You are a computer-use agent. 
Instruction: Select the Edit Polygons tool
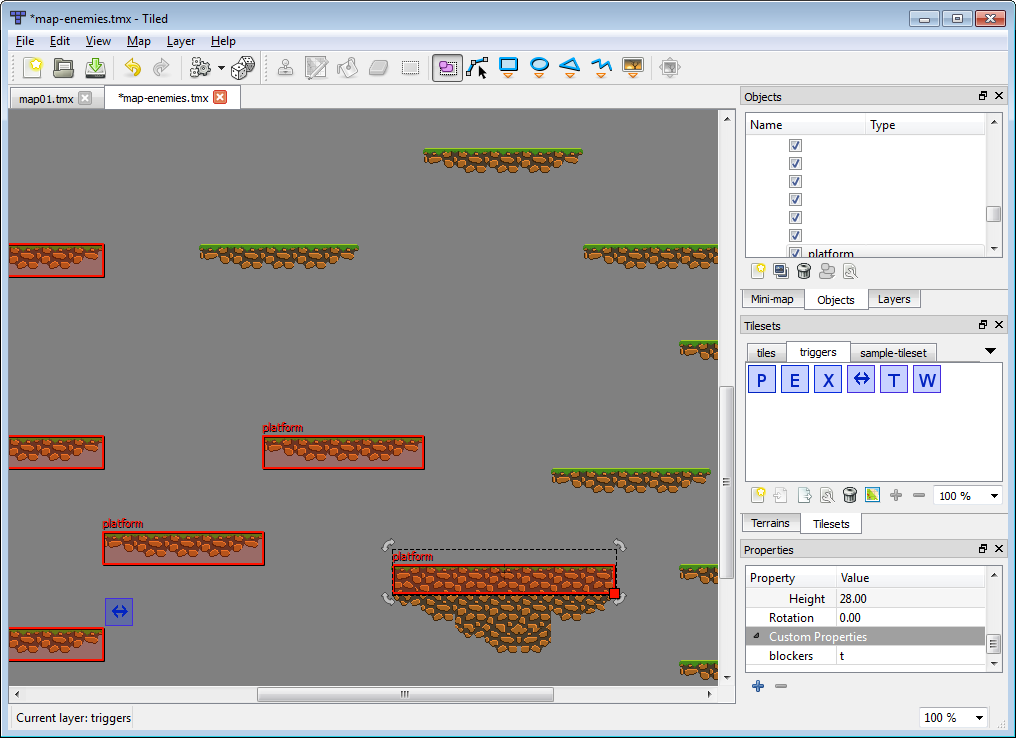478,67
